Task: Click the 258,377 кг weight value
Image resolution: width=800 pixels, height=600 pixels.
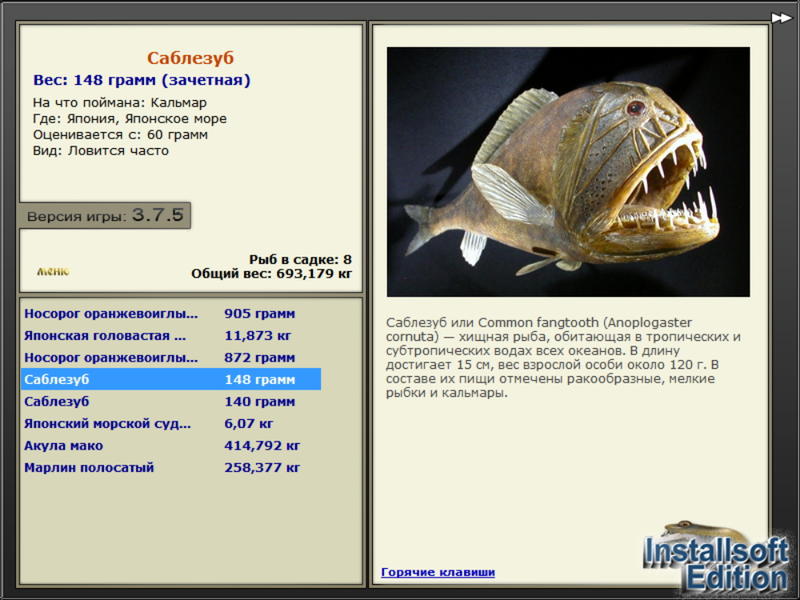Action: click(262, 467)
